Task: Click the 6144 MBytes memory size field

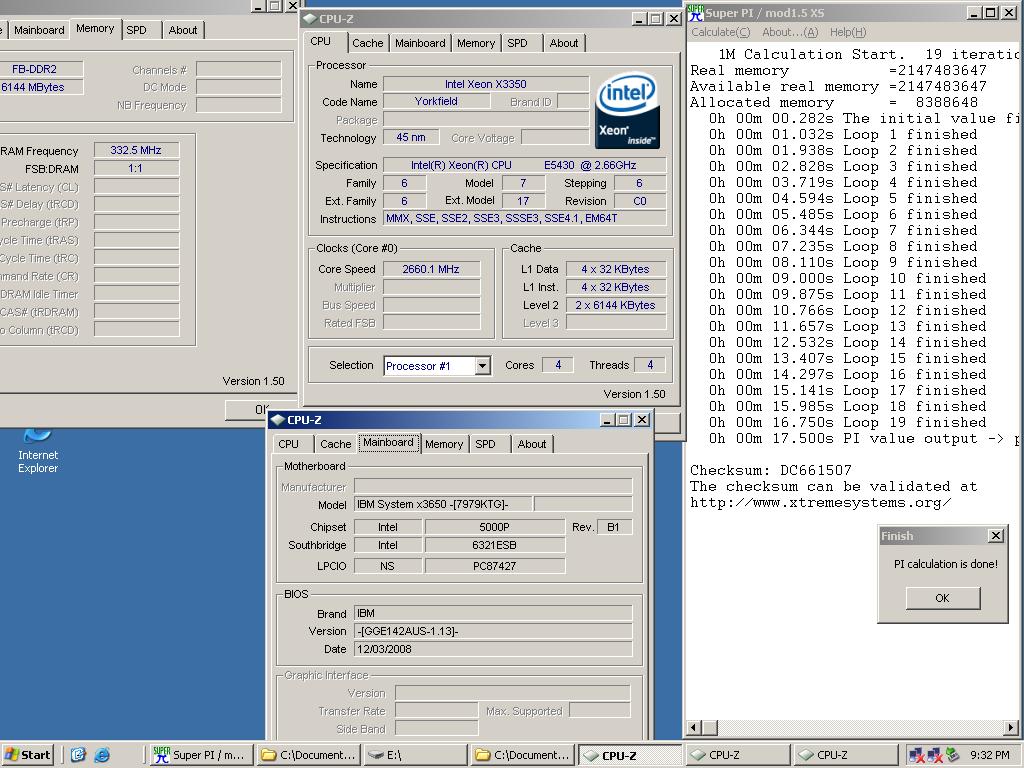Action: point(40,87)
